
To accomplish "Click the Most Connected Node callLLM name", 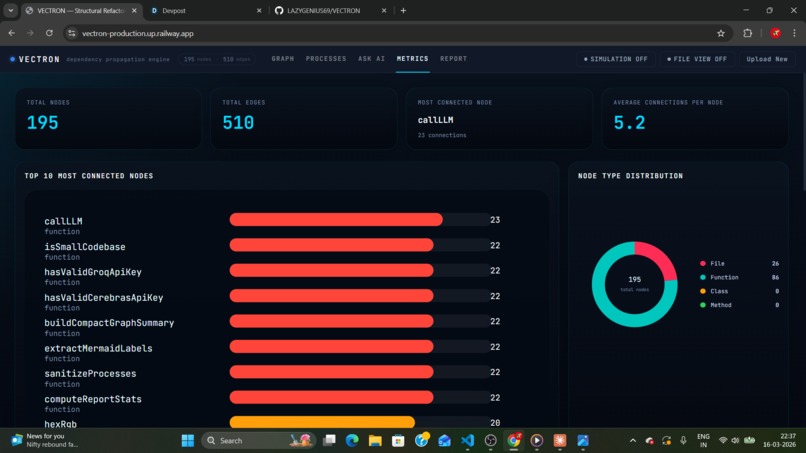I will pyautogui.click(x=435, y=120).
